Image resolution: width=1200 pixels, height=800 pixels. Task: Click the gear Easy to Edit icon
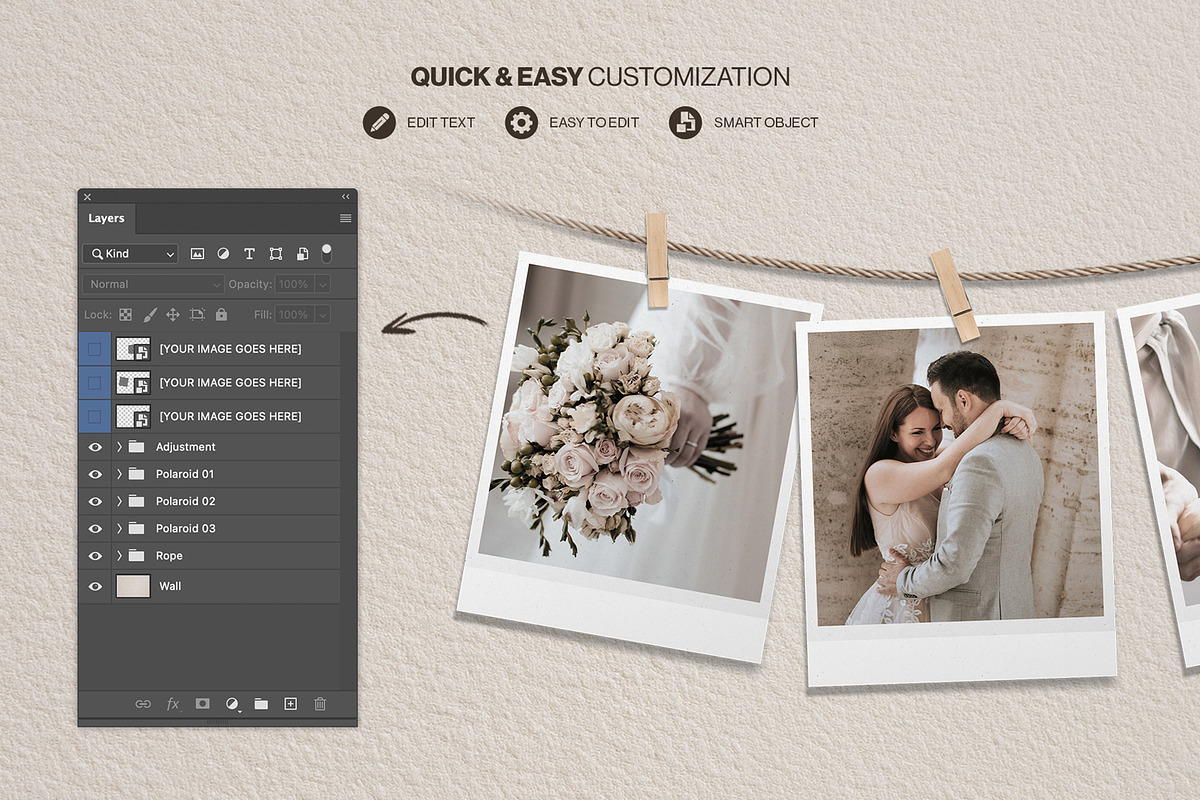[x=521, y=122]
